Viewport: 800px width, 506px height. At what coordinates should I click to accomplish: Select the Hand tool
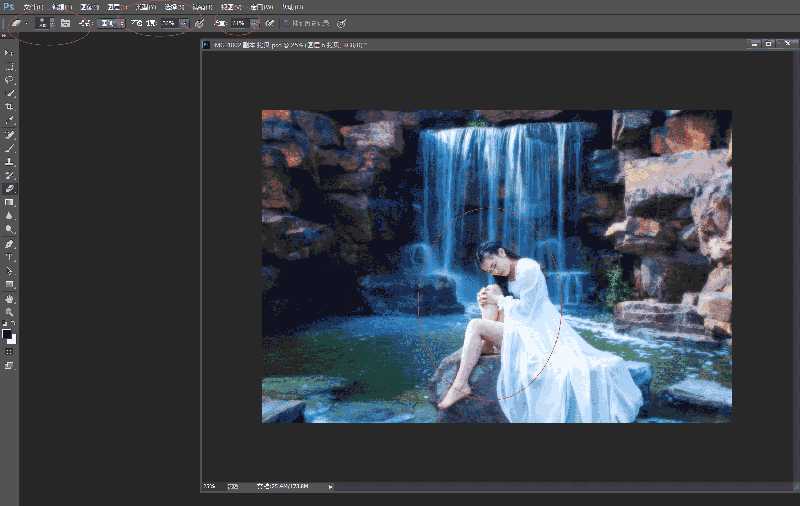pyautogui.click(x=9, y=298)
